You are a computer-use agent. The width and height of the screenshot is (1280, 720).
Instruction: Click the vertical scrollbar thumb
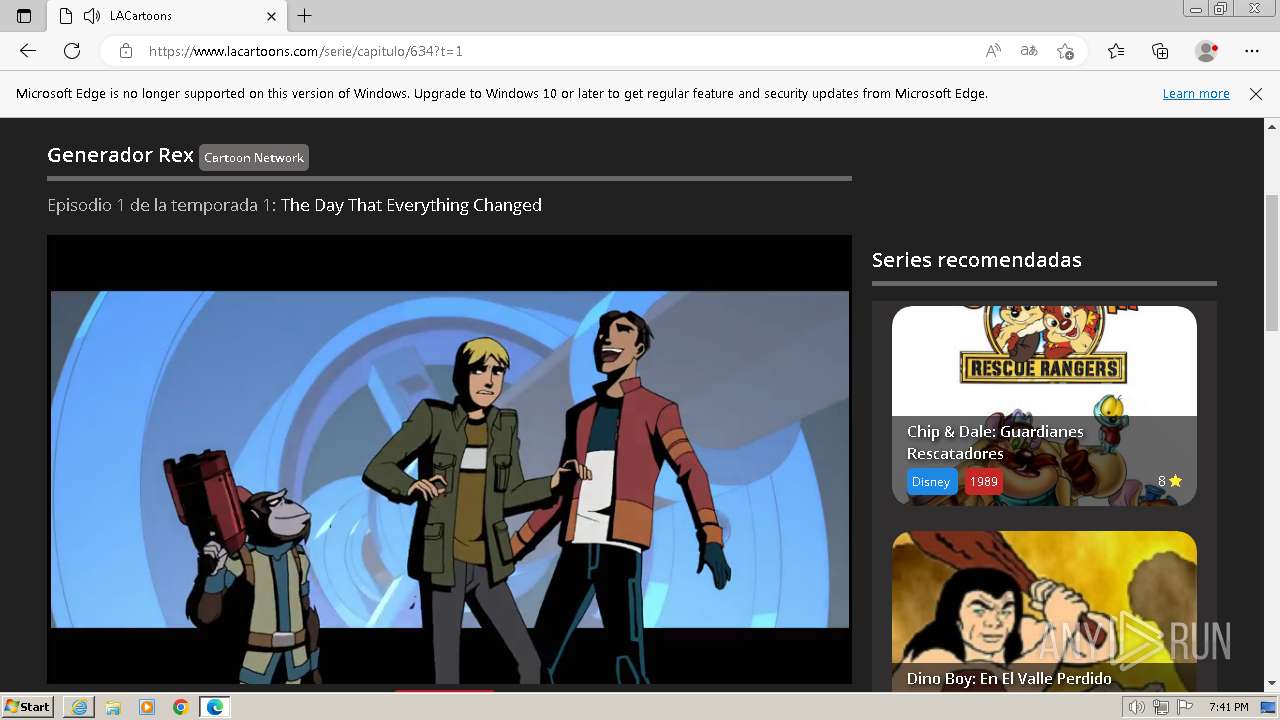coord(1272,262)
